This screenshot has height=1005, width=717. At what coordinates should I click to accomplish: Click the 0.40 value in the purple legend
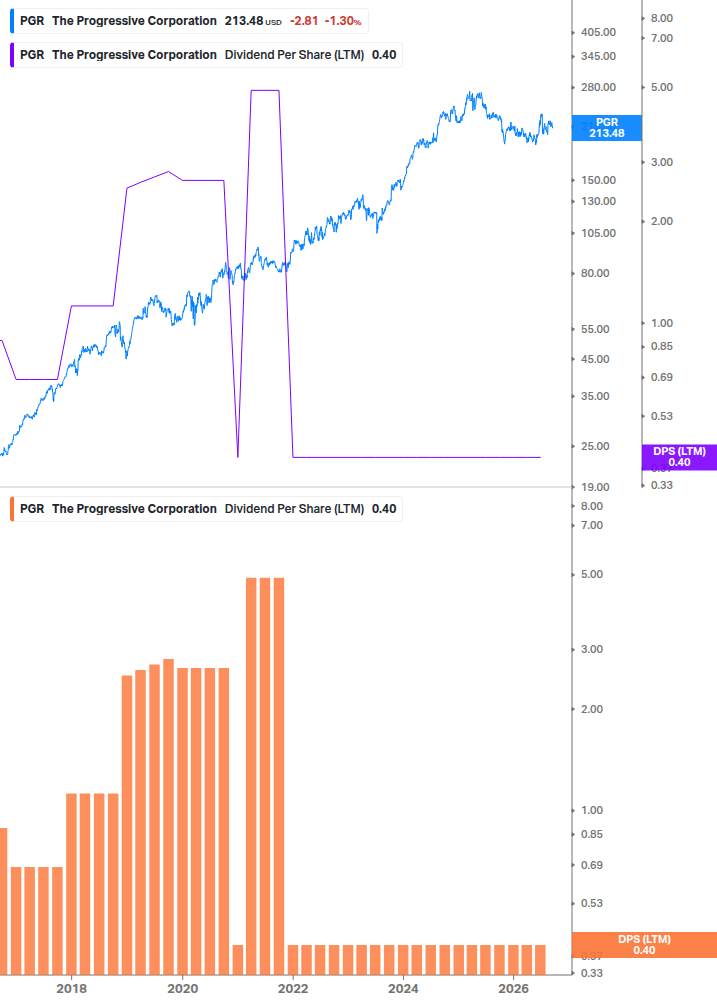tap(384, 55)
